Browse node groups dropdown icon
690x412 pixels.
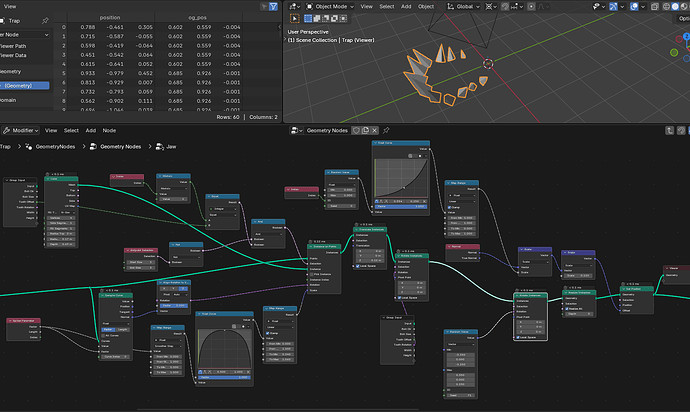click(297, 130)
